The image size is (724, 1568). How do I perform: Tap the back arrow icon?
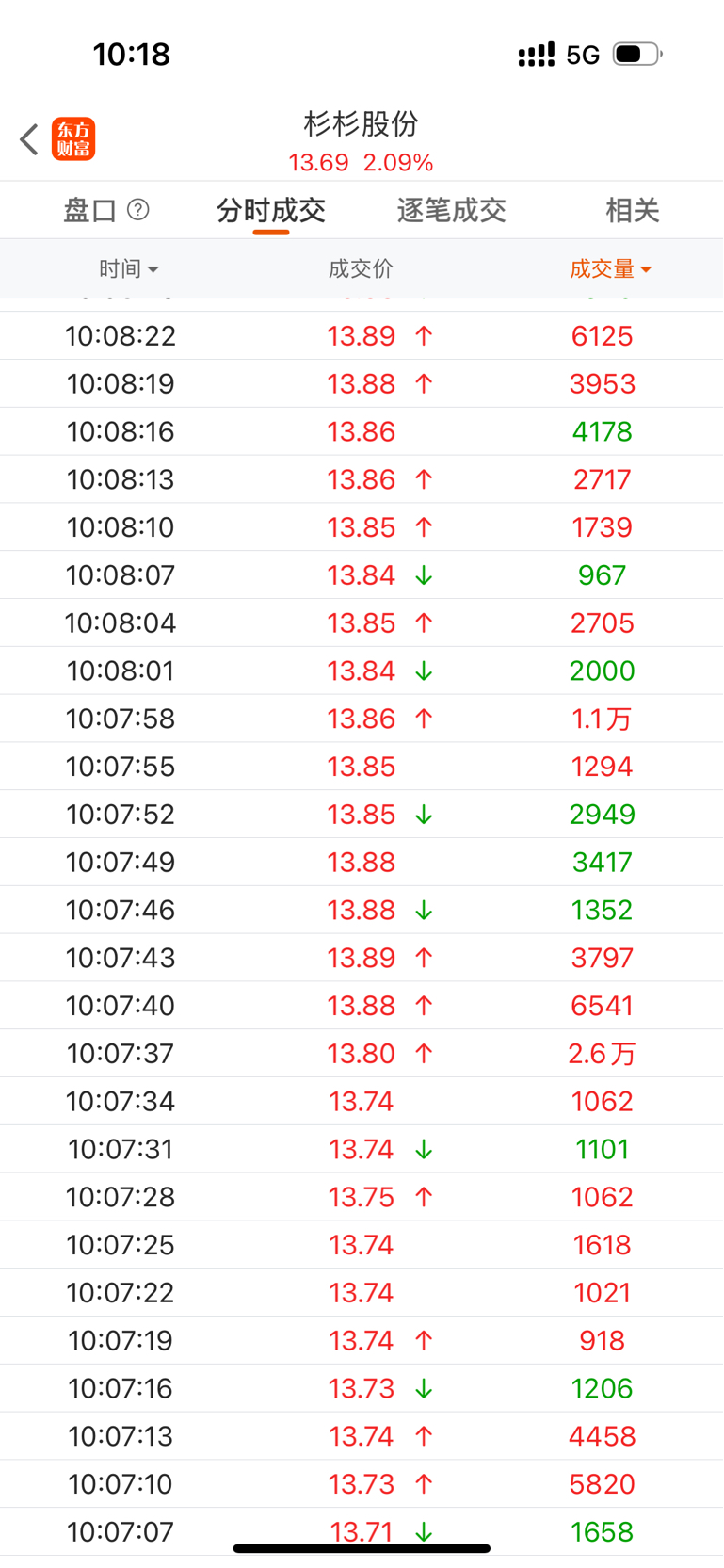29,139
